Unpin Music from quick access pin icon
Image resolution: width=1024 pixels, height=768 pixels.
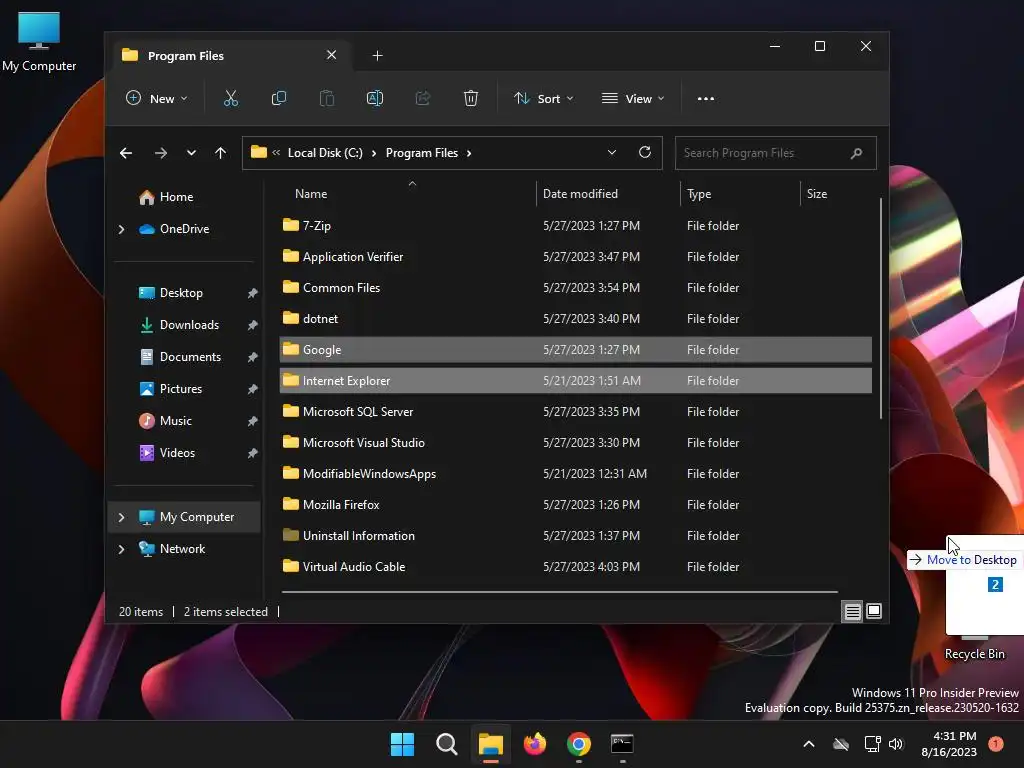(253, 422)
